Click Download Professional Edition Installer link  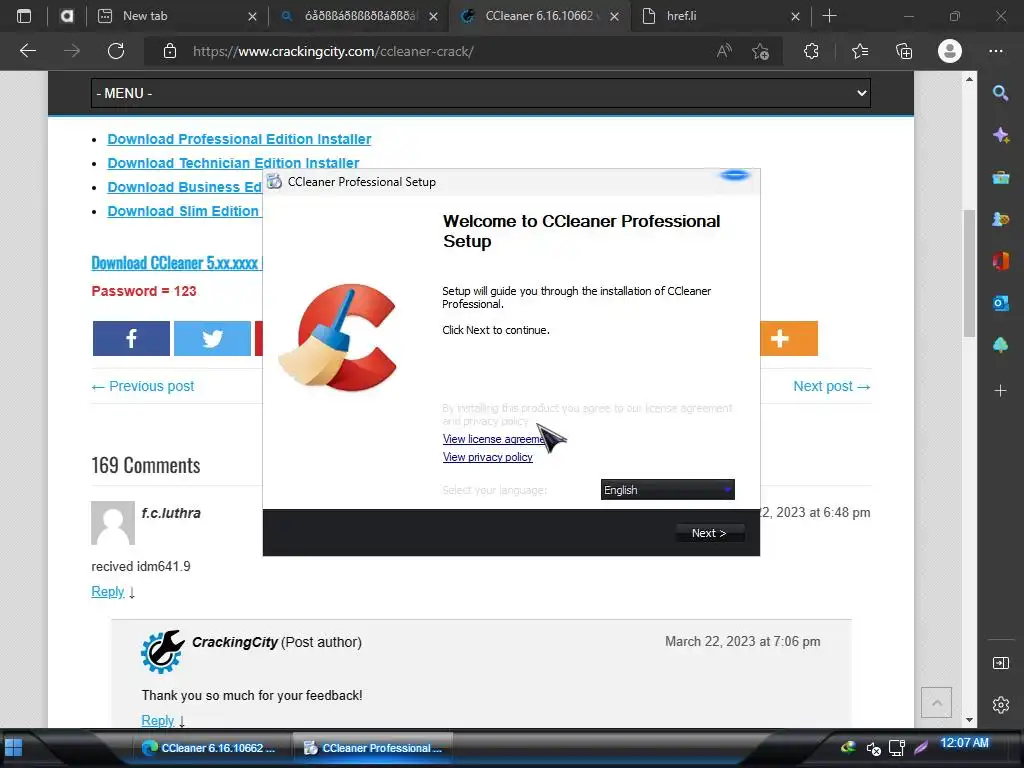coord(239,139)
